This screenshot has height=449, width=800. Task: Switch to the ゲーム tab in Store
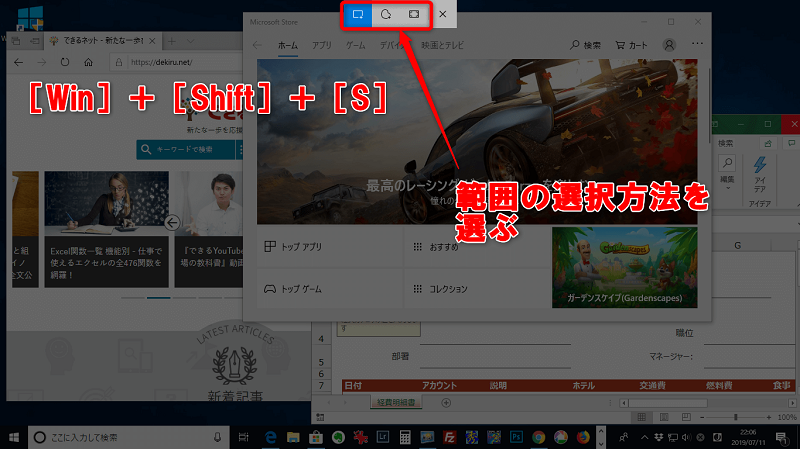[355, 45]
